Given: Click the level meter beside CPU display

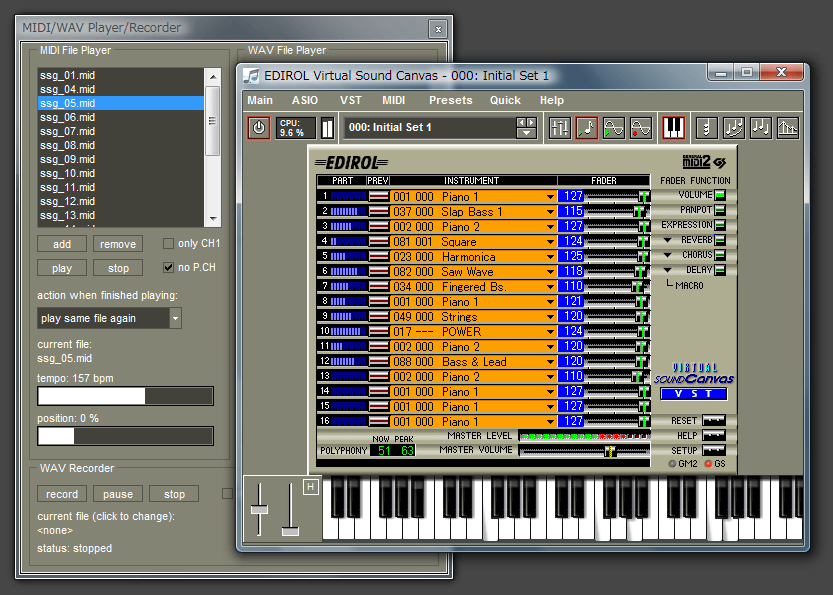Looking at the screenshot, I should coord(327,128).
